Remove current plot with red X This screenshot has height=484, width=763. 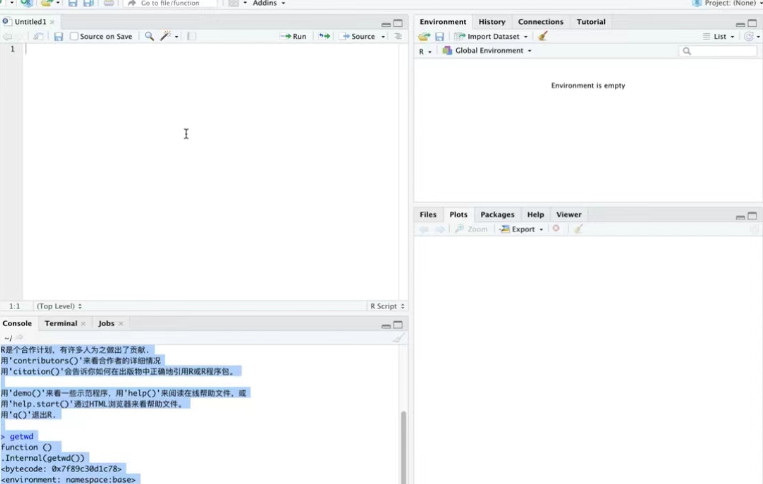coord(556,228)
